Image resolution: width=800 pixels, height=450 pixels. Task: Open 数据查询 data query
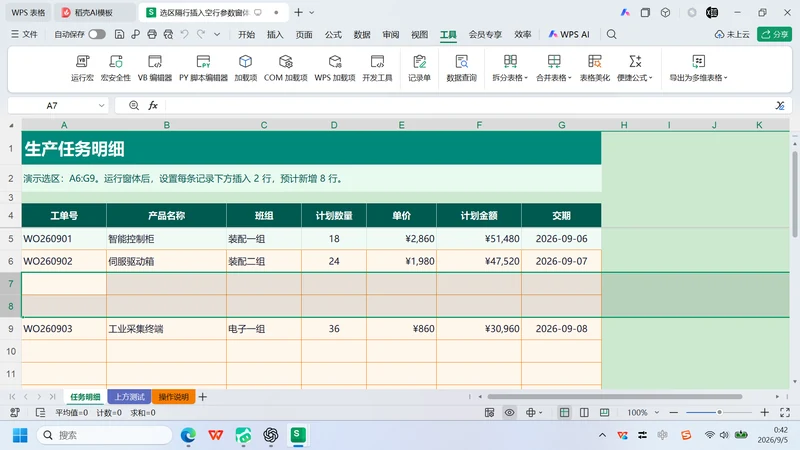[x=461, y=68]
